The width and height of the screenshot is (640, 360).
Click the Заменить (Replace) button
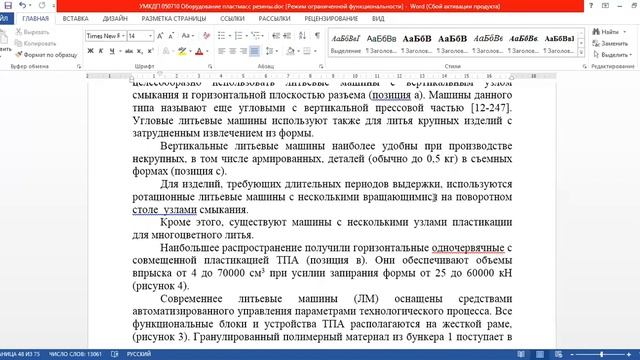[x=610, y=43]
